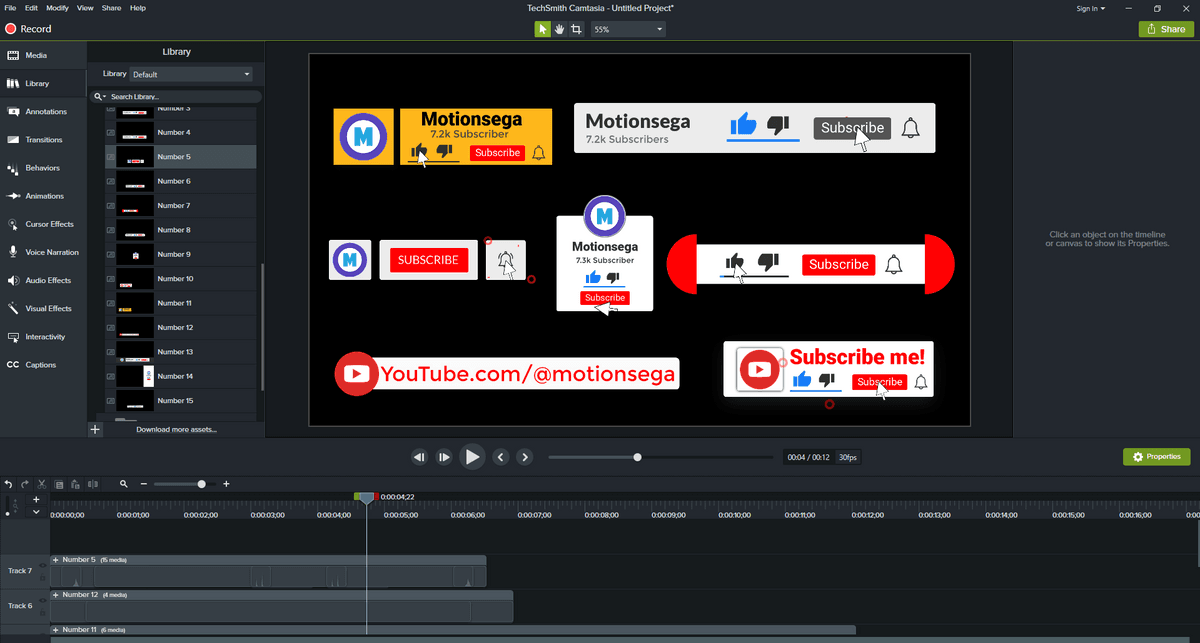Open the Audio Effects panel

(x=43, y=280)
